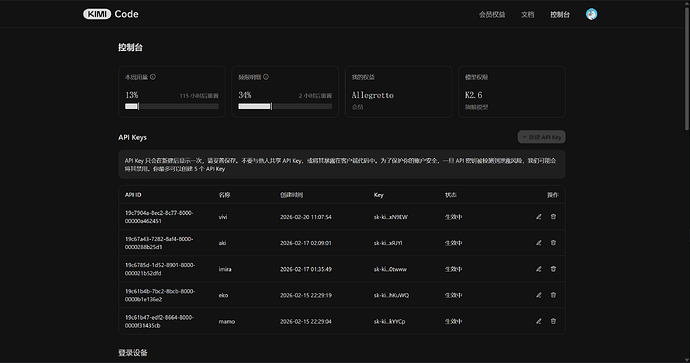
Task: Click the API Key security notice text
Action: click(341, 164)
